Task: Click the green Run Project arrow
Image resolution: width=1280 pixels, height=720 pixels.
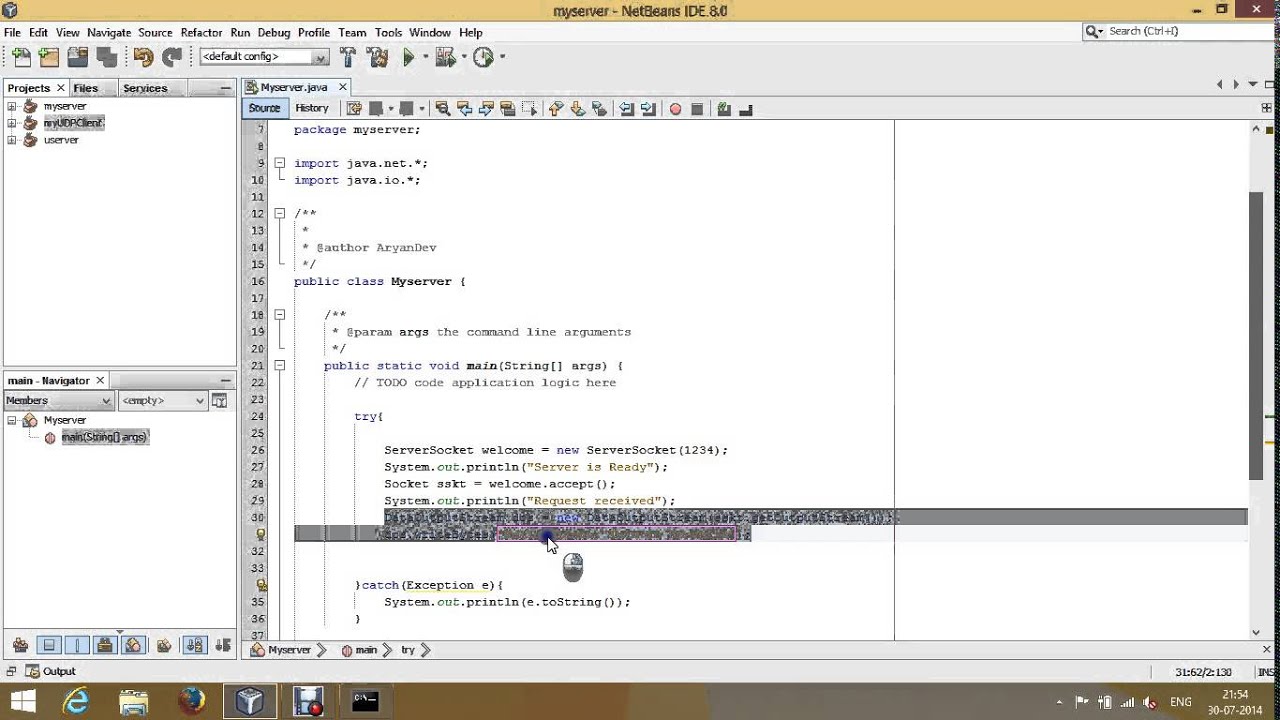Action: coord(408,57)
